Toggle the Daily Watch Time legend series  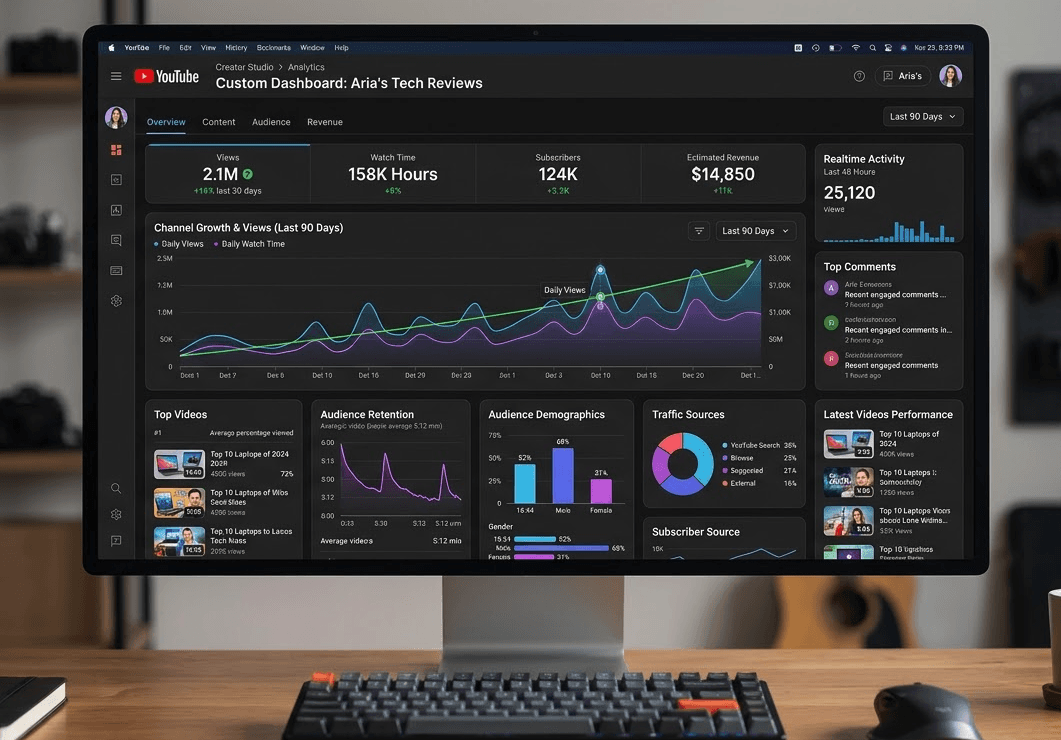tap(249, 244)
